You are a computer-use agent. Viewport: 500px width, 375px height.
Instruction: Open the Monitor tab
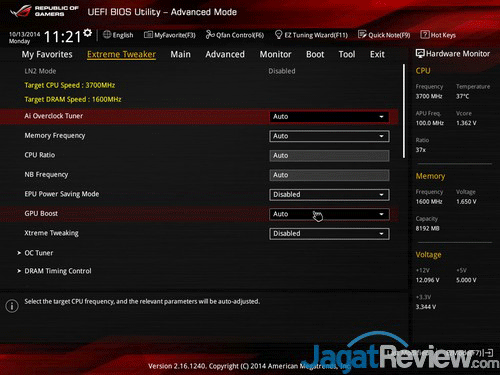coord(275,54)
